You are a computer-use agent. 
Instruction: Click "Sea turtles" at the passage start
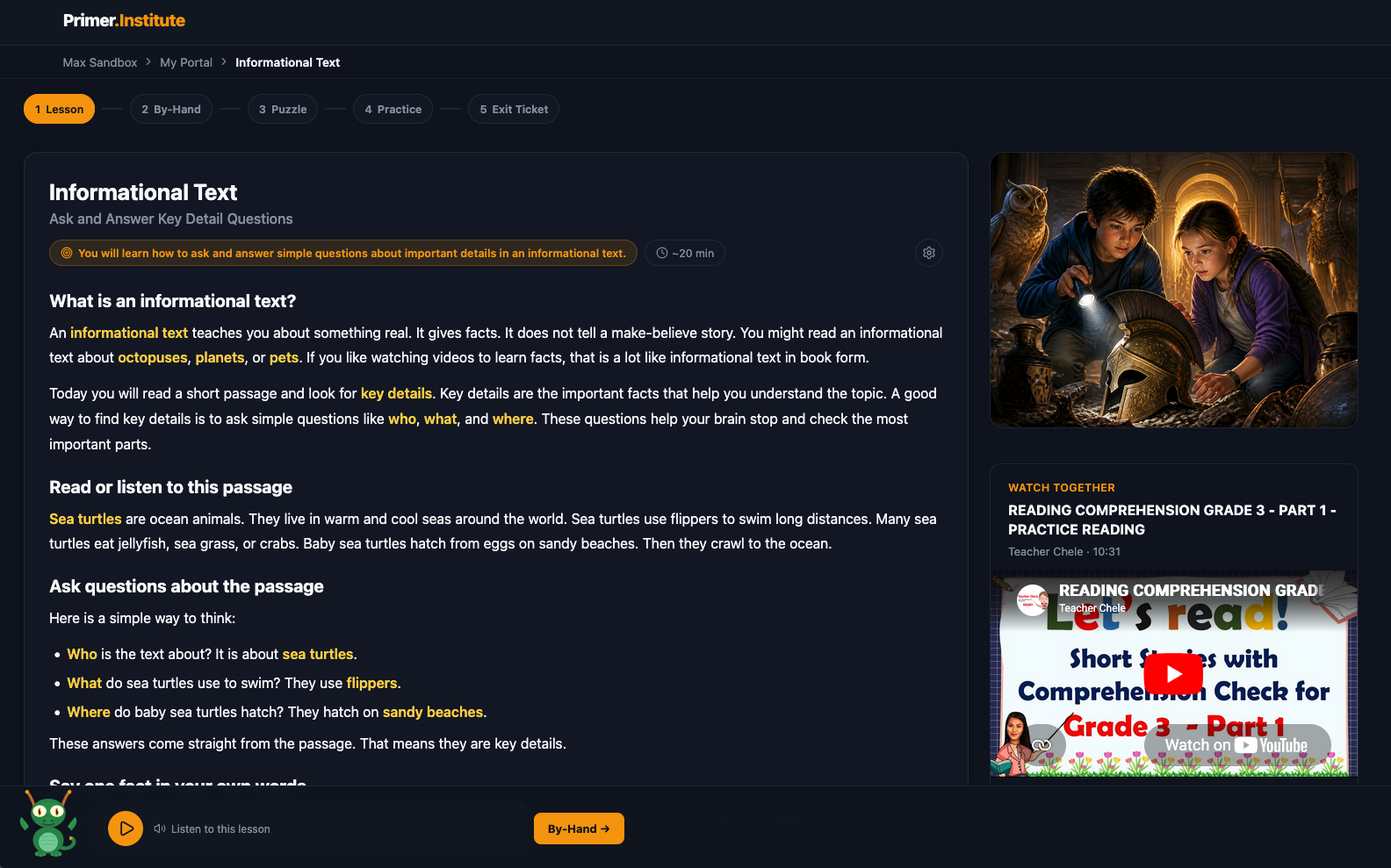85,519
